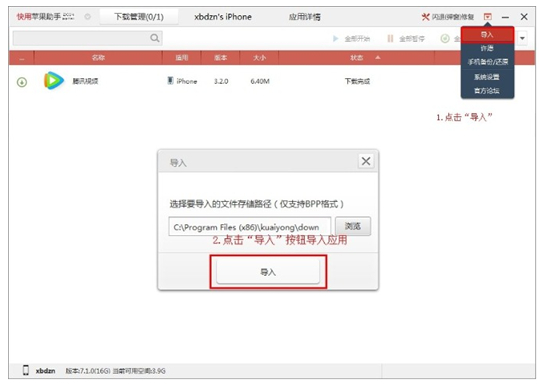
Task: Click the 全部暂停 pause icon
Action: pyautogui.click(x=390, y=39)
